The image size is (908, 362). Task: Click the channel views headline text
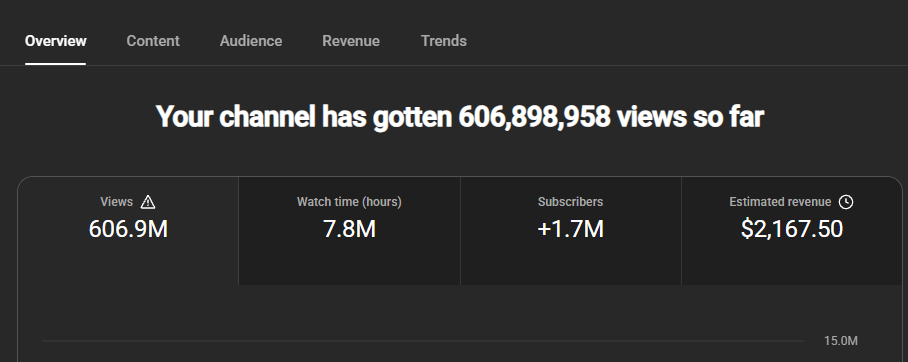point(460,117)
